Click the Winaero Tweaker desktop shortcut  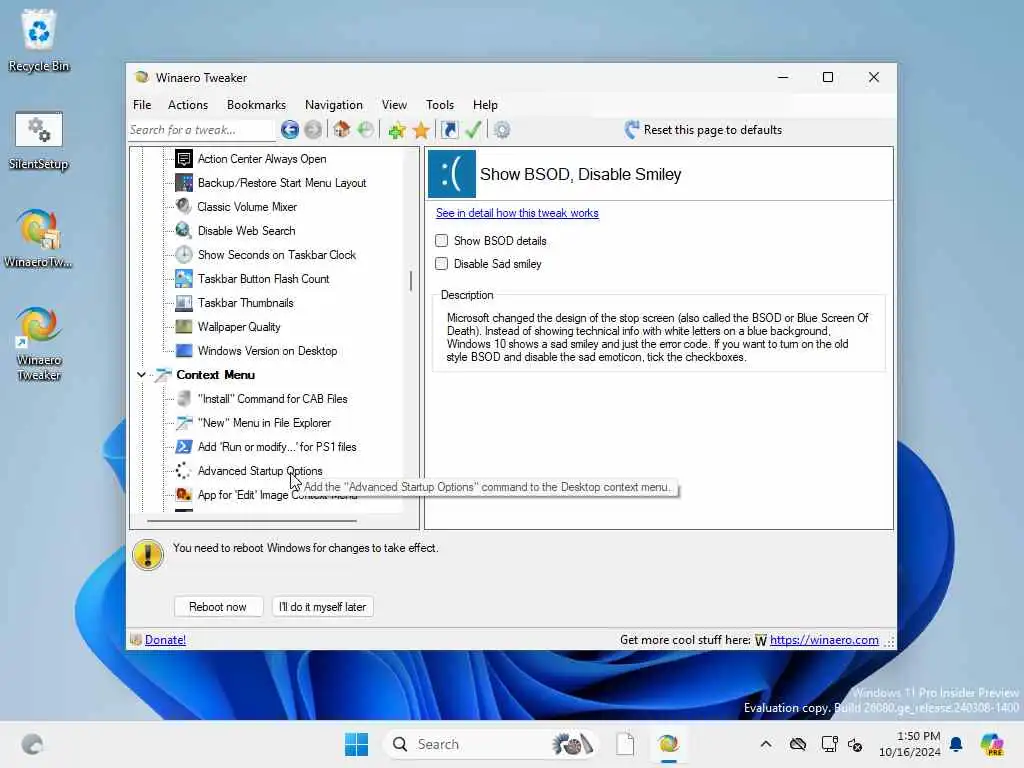39,343
